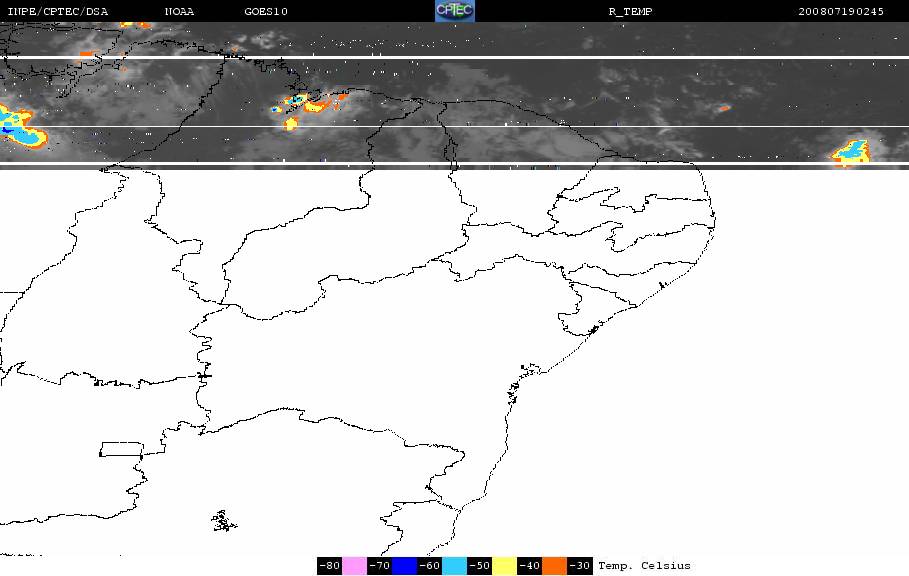Click the 'Temp. Celsius' legend caption
This screenshot has height=576, width=909.
click(x=644, y=566)
